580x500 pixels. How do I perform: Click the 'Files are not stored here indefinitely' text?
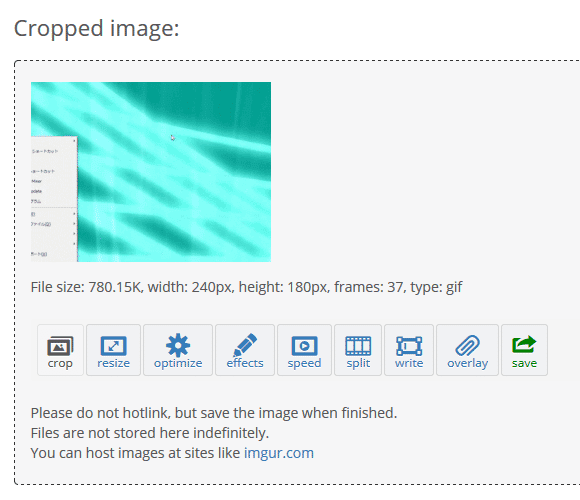coord(150,433)
